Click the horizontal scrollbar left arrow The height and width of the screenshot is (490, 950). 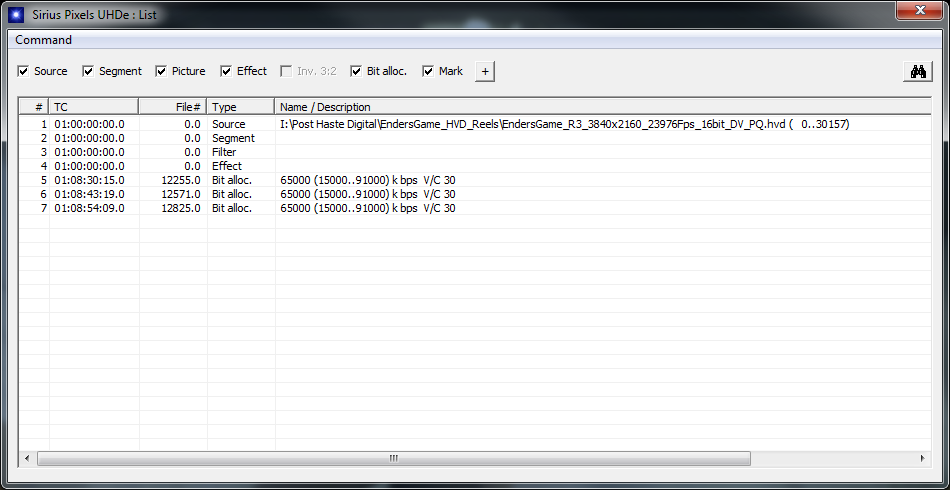click(27, 459)
